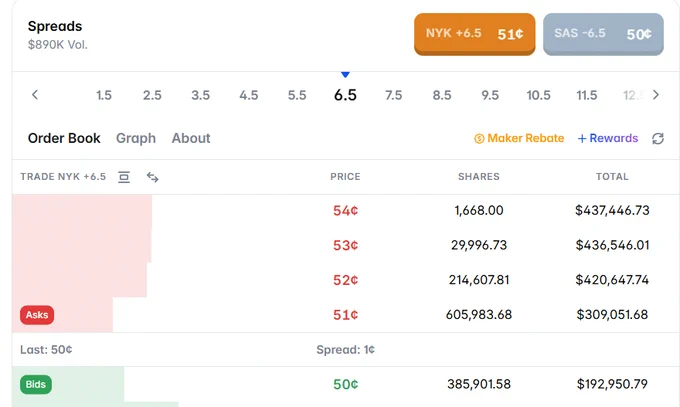Click the red Asks badge
Screen dimensions: 680x407
[37, 315]
